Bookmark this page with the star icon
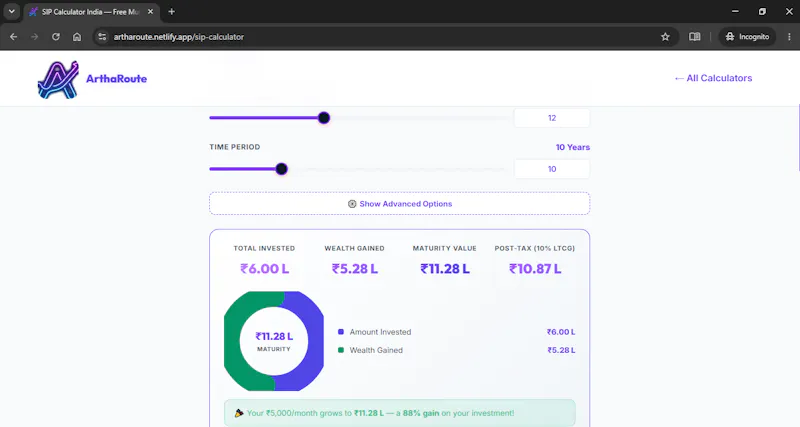 [x=665, y=37]
